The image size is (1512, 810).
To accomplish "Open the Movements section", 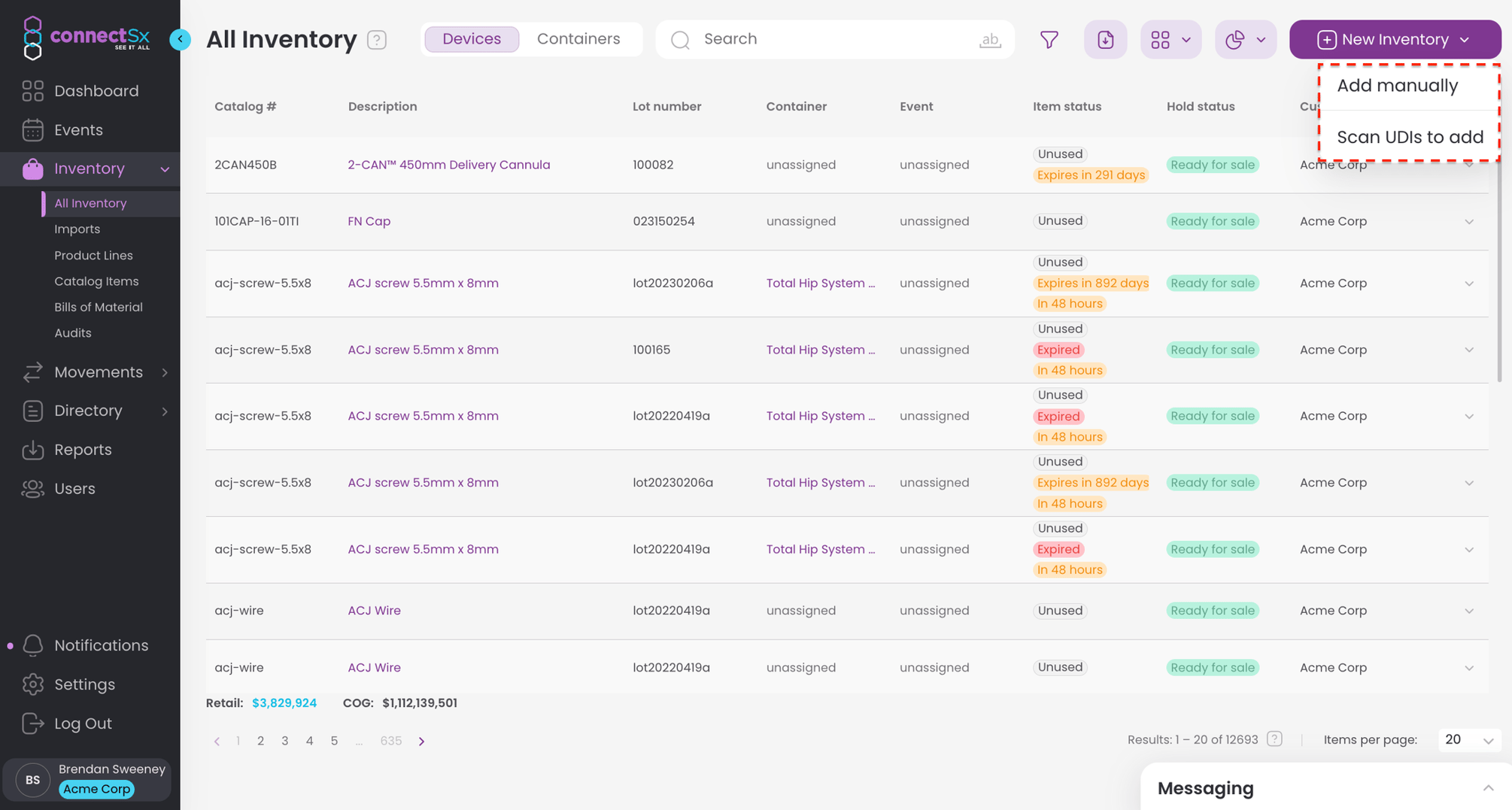I will 99,372.
